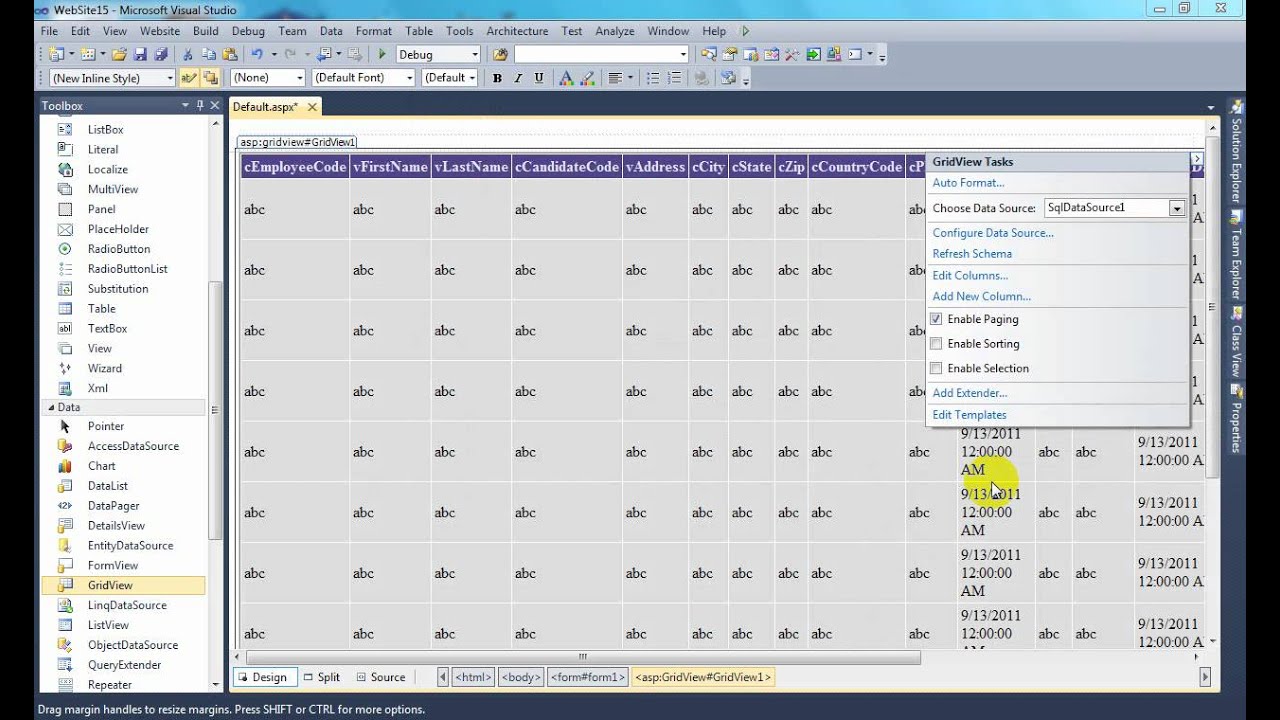Open the Find search combo box dropdown
Screen dimensions: 1280x720
683,54
